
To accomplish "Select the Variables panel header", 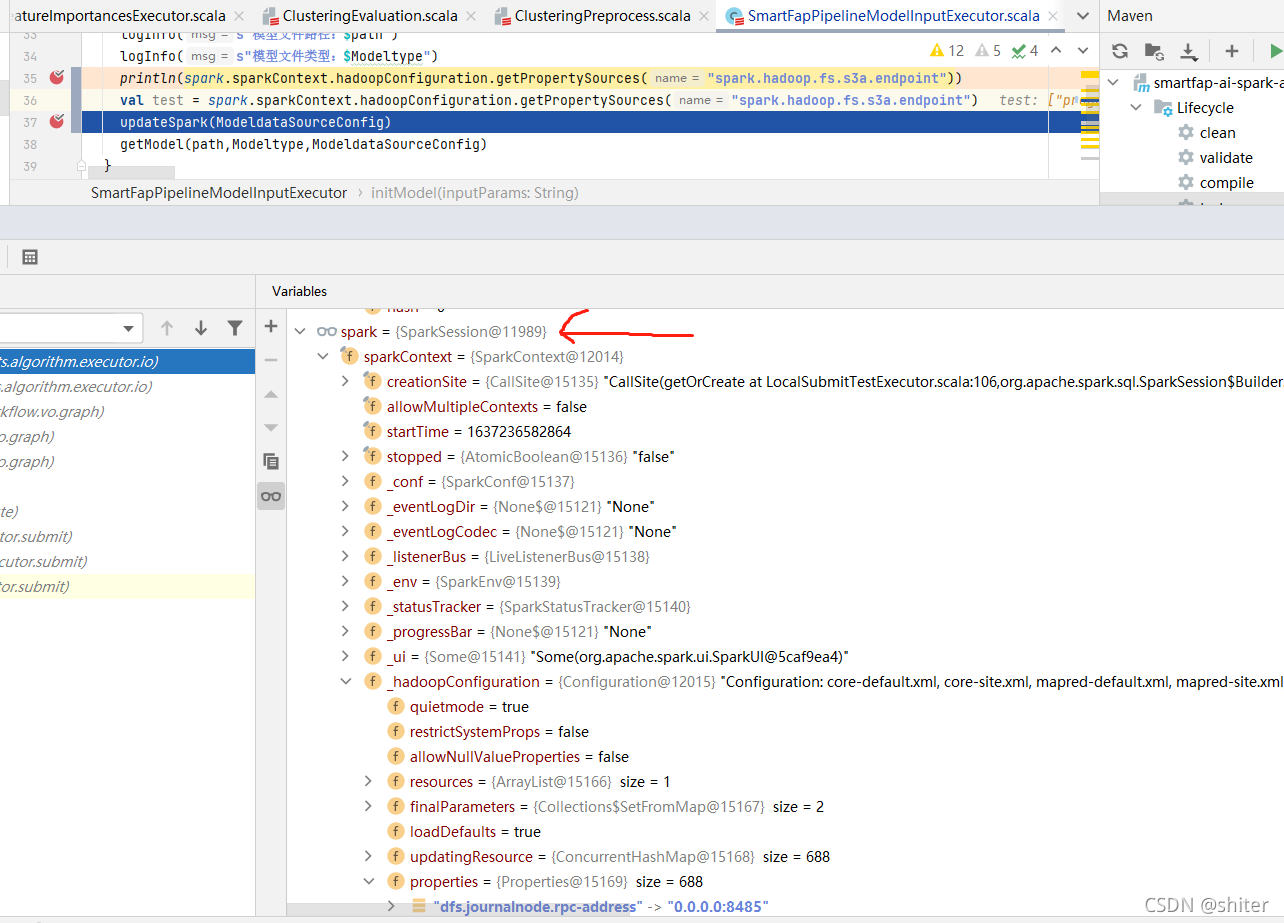I will (299, 291).
